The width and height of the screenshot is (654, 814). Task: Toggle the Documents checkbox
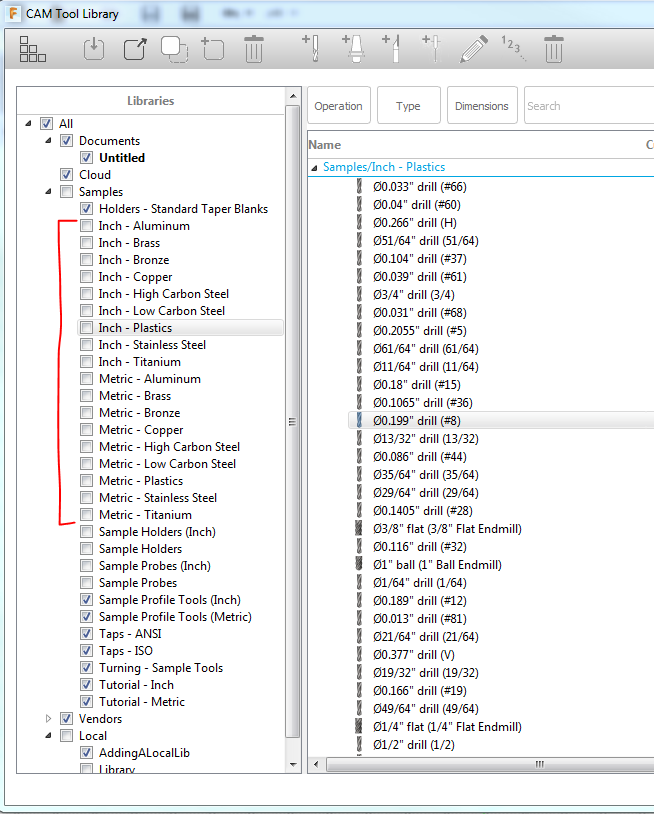pyautogui.click(x=66, y=141)
